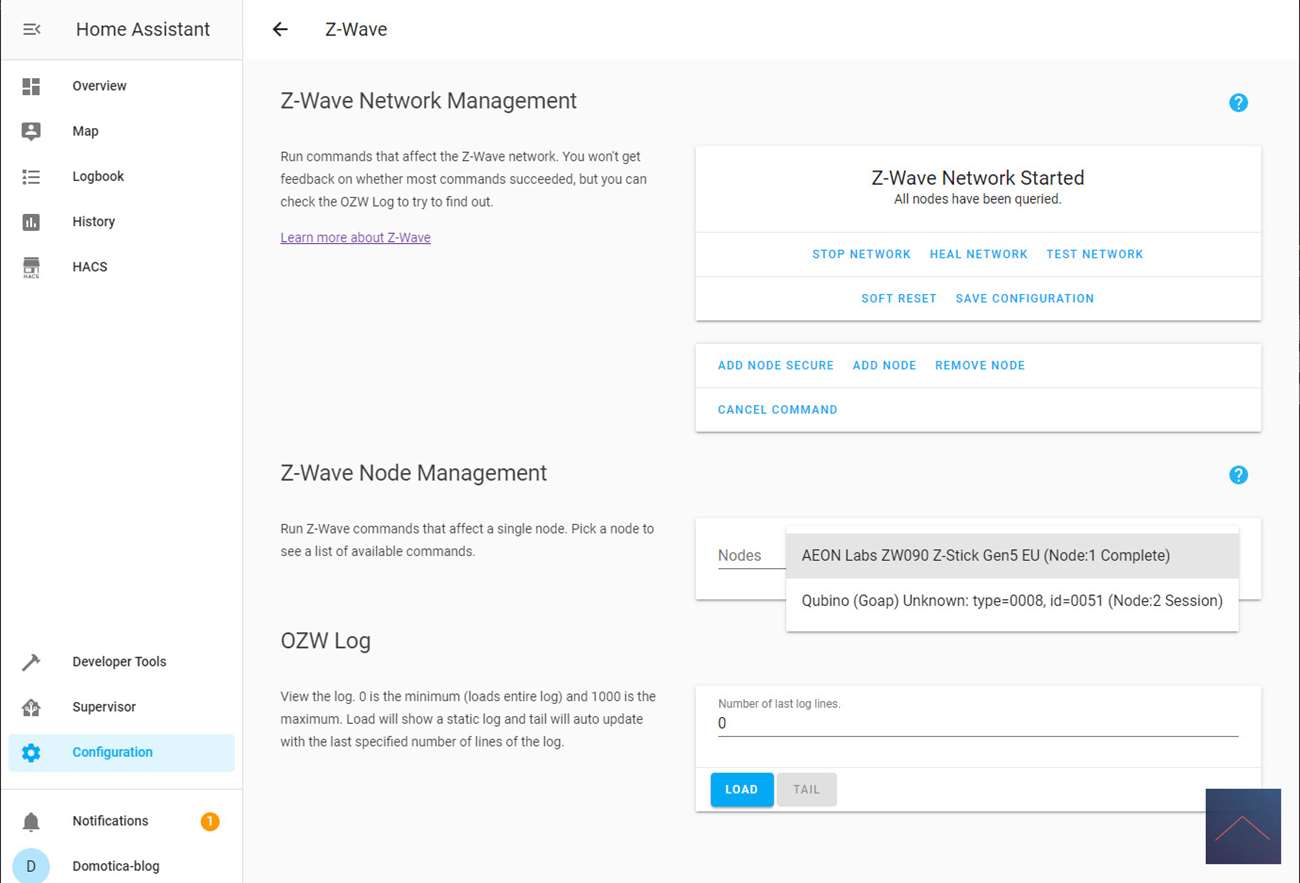Click the HACS store icon
The width and height of the screenshot is (1300, 883).
pos(31,267)
